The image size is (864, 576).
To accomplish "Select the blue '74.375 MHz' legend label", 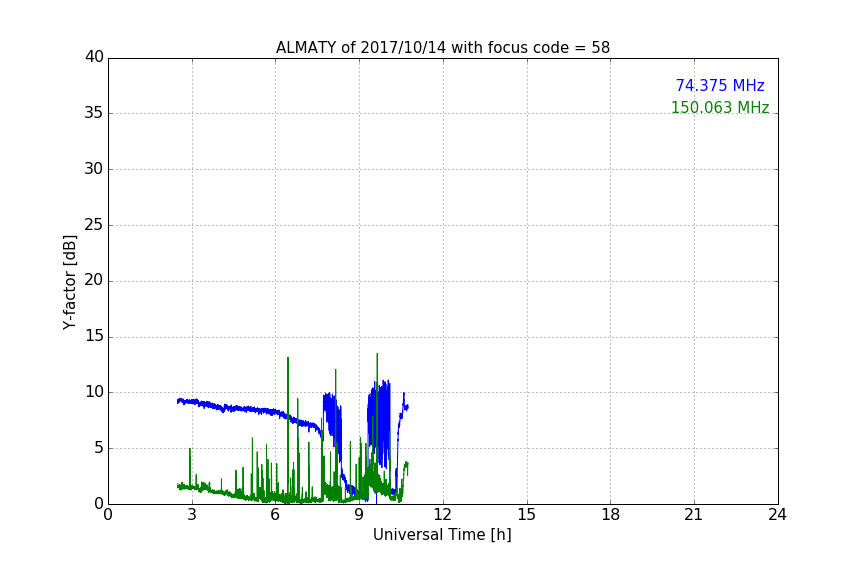I will tap(720, 85).
